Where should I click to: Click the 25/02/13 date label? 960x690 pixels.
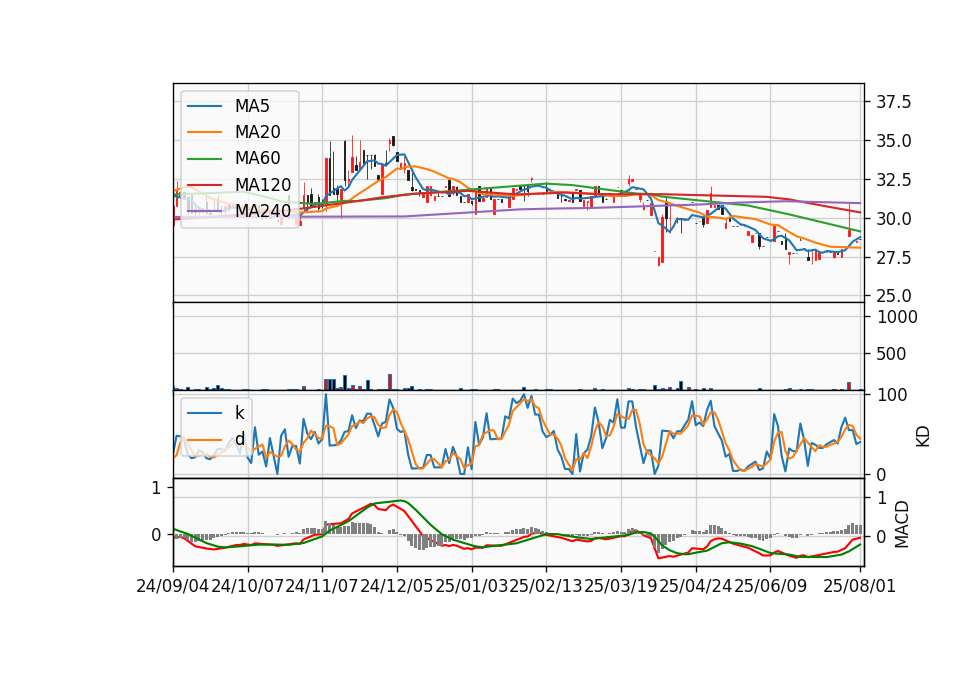(546, 586)
